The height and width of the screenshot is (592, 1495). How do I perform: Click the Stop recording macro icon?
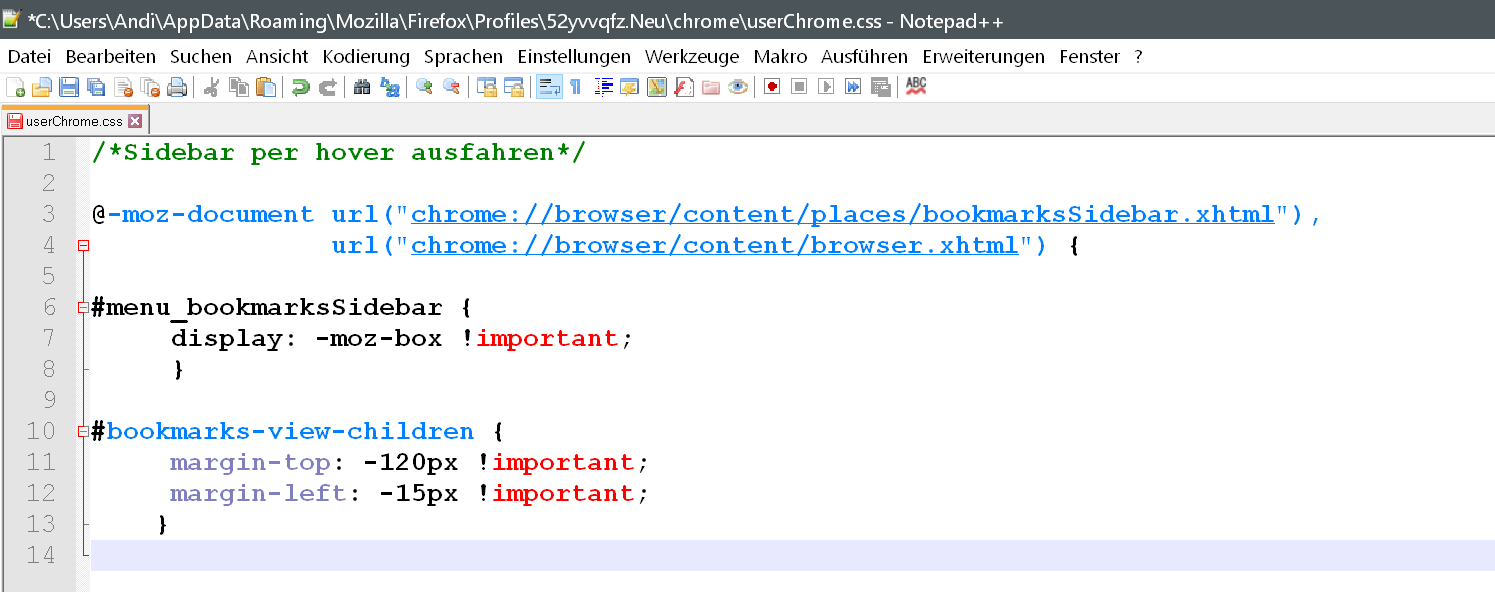tap(799, 87)
